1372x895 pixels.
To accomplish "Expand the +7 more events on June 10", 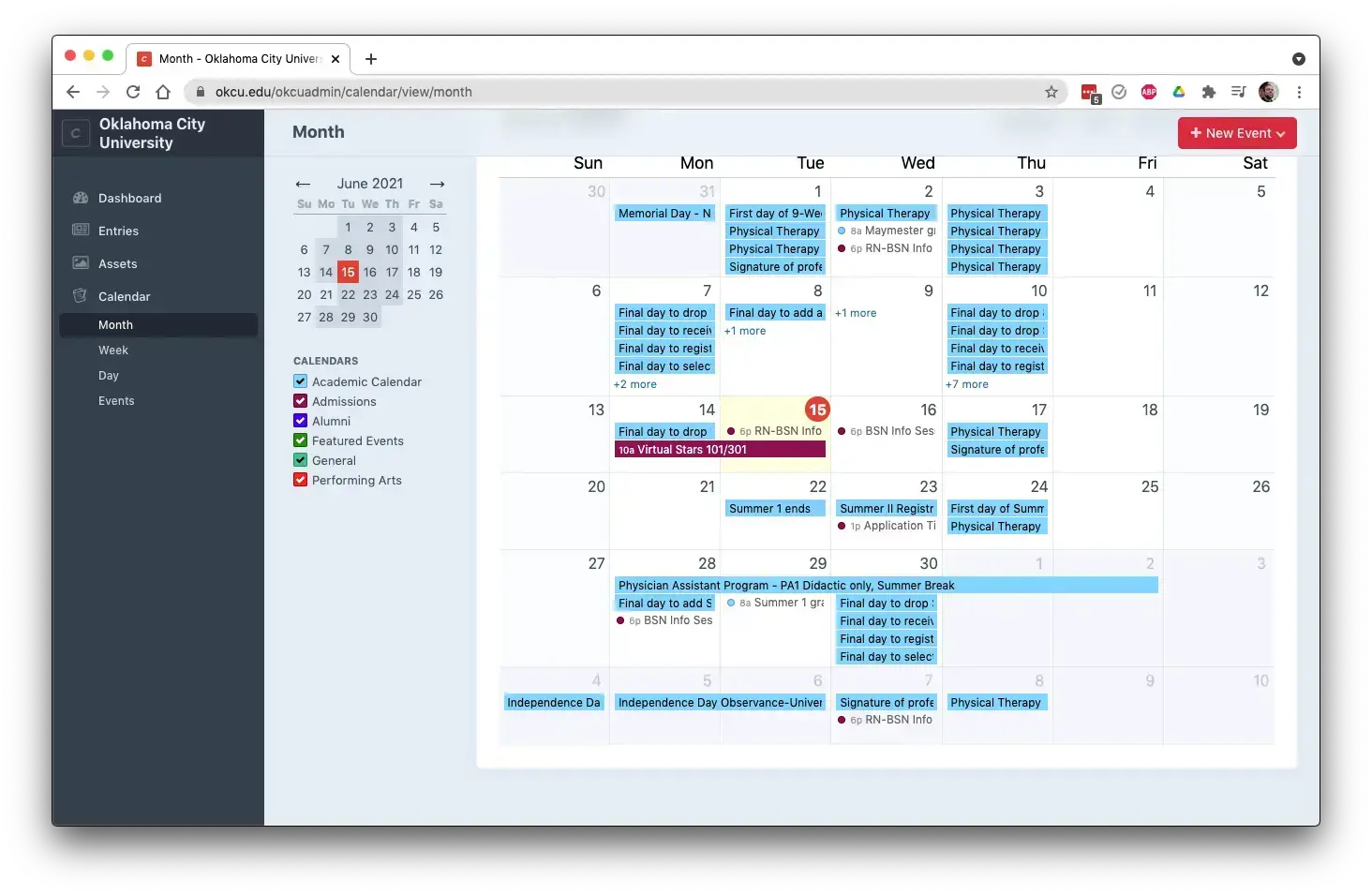I will click(x=966, y=384).
